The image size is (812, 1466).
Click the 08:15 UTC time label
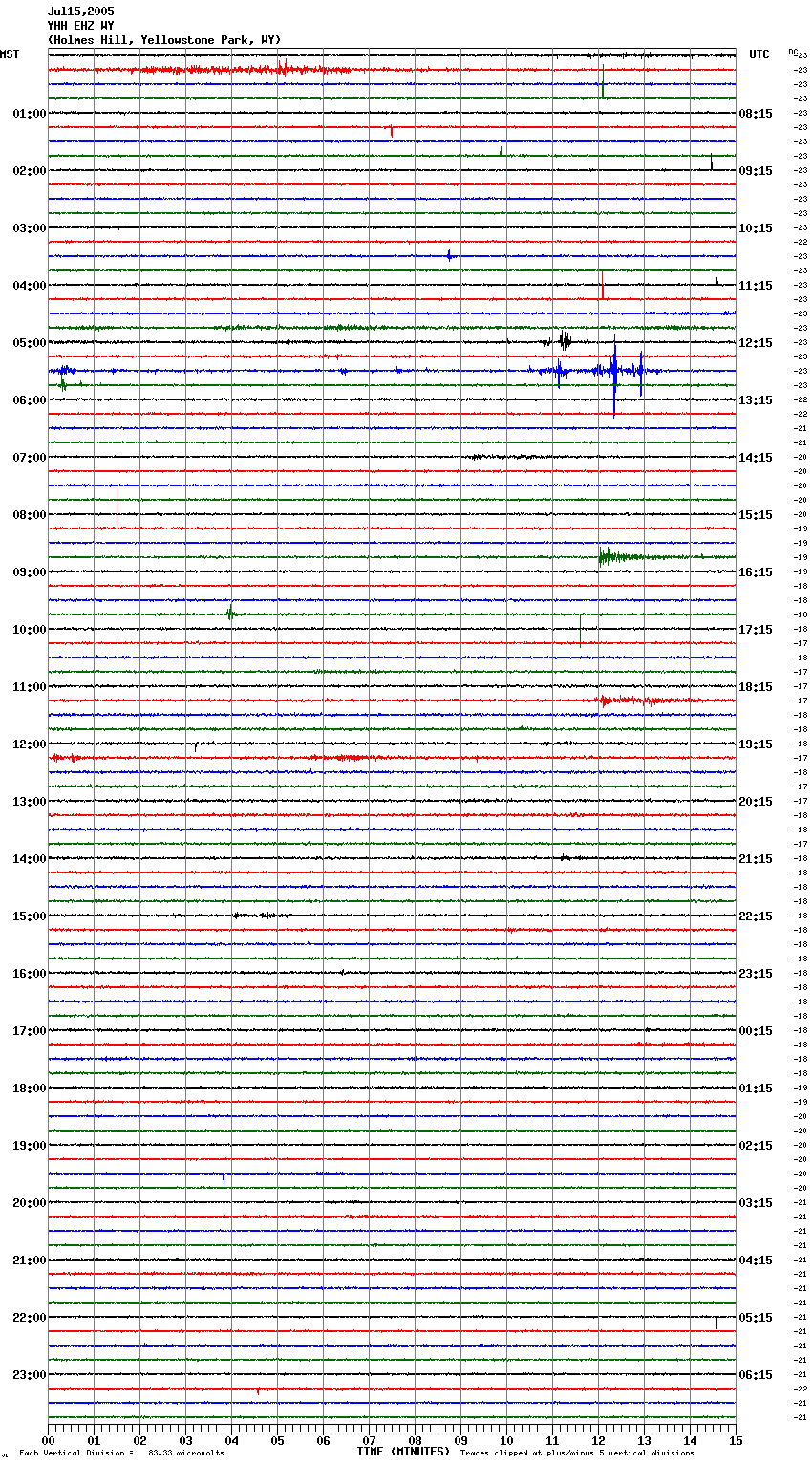(x=756, y=114)
